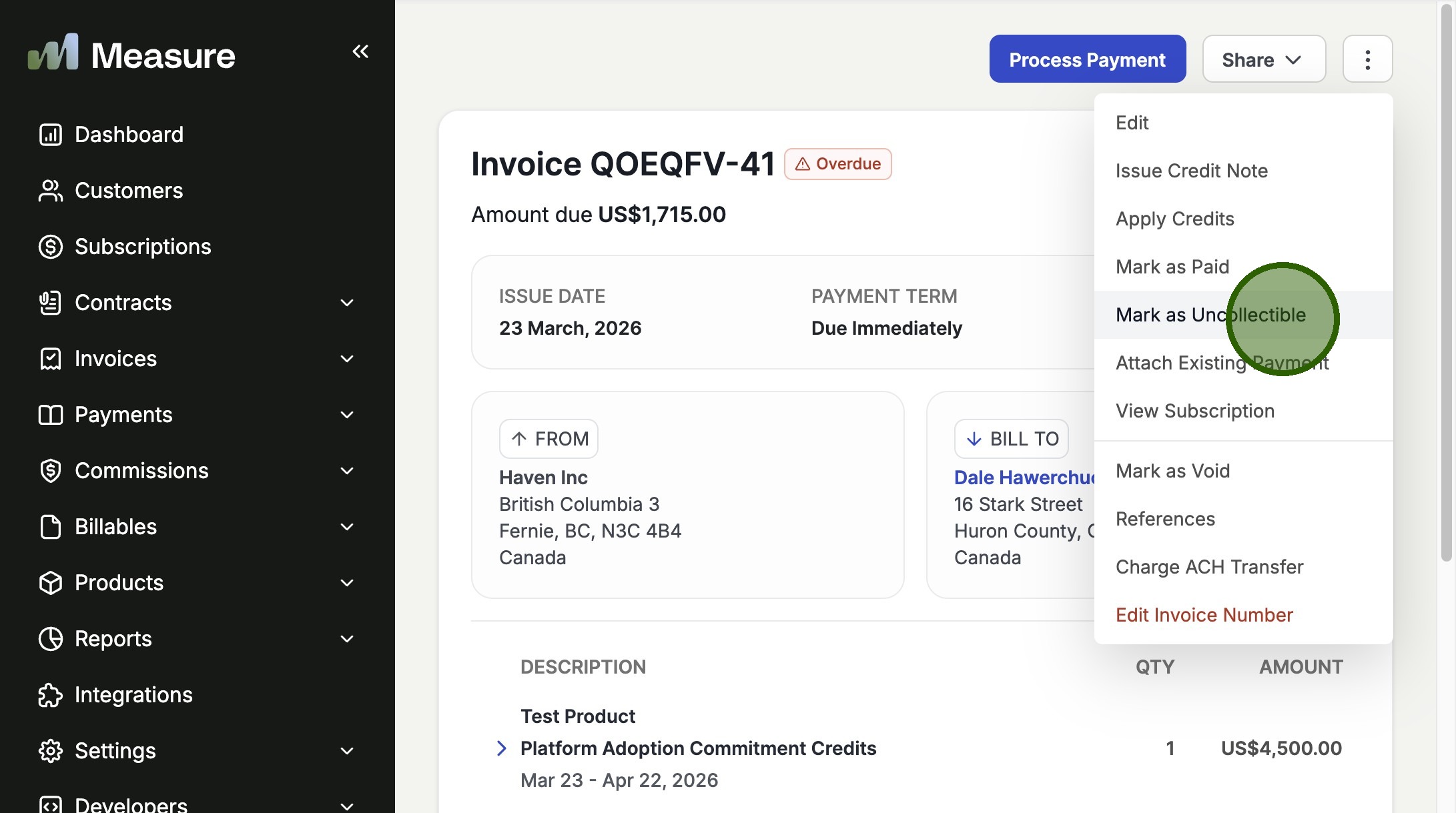Open the Share dropdown

[x=1263, y=59]
